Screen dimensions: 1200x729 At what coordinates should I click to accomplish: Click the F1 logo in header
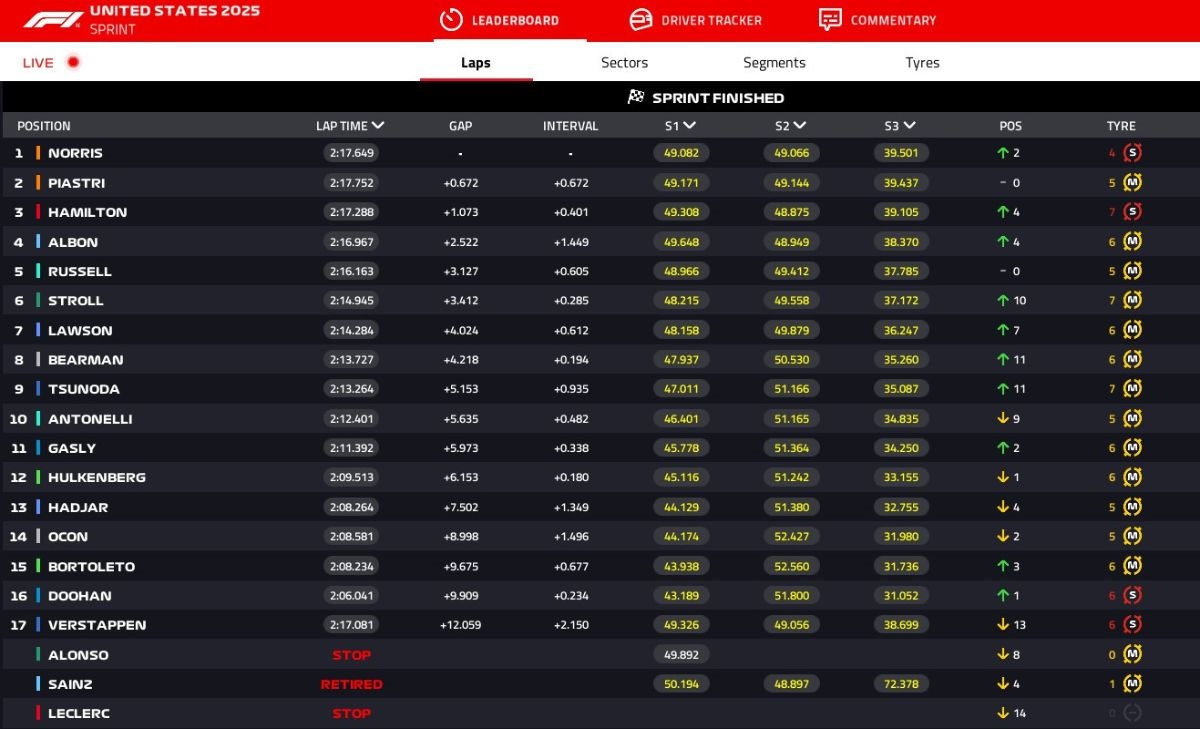[x=53, y=20]
